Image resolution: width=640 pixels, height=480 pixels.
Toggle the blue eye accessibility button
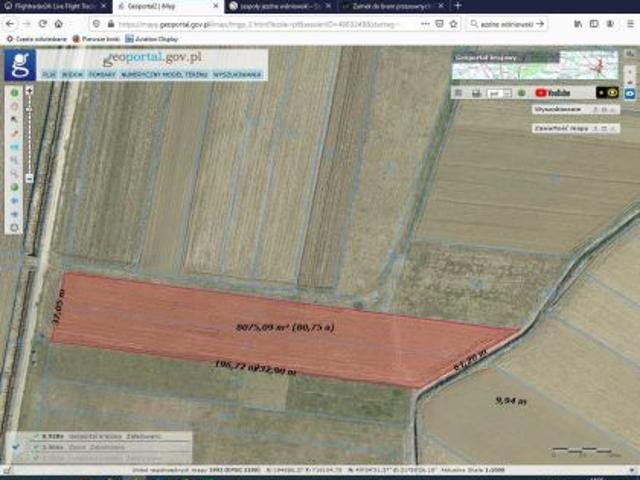[630, 93]
